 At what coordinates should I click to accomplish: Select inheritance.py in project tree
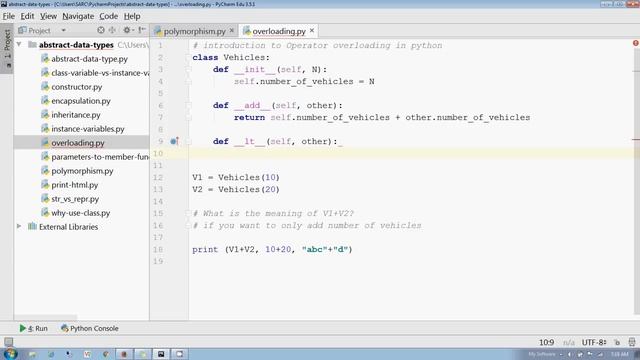pos(76,115)
